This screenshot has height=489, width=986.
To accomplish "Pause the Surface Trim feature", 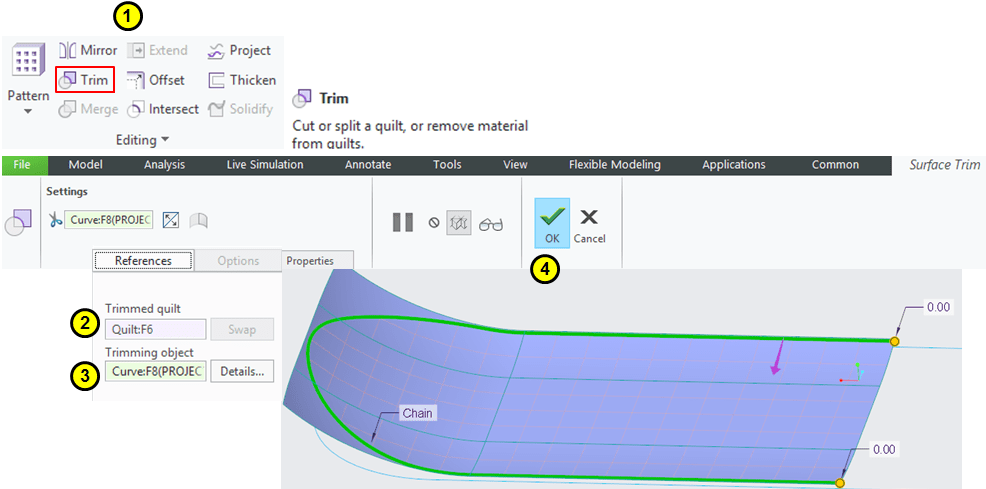I will (x=403, y=223).
